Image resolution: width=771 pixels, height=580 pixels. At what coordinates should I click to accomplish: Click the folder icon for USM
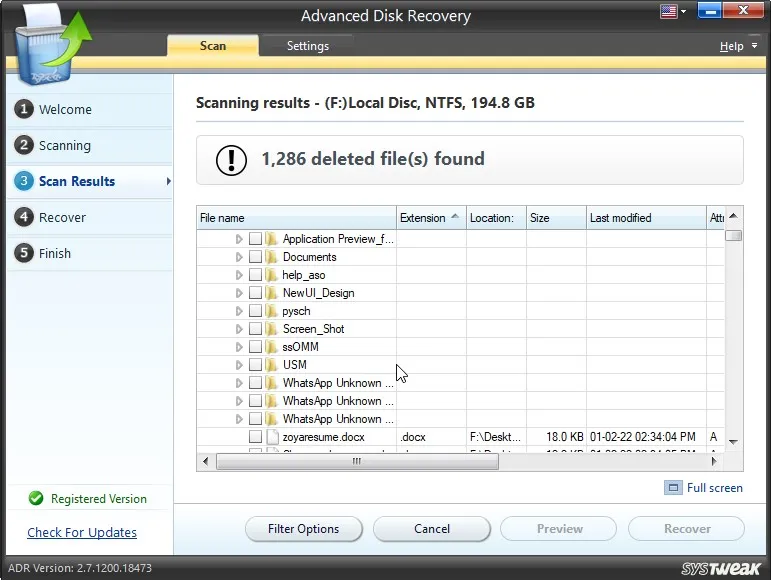pyautogui.click(x=271, y=365)
